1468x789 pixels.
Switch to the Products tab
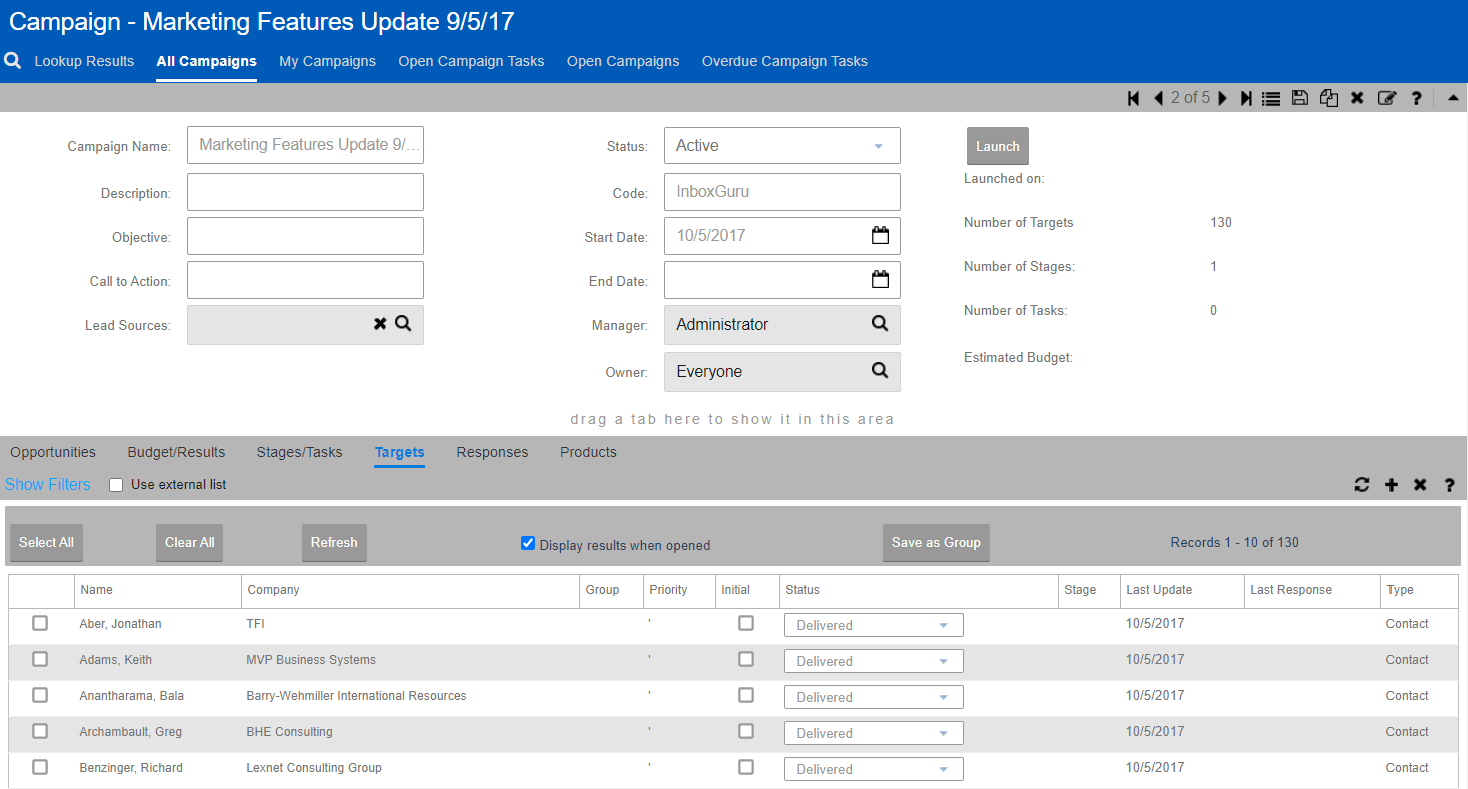coord(588,452)
